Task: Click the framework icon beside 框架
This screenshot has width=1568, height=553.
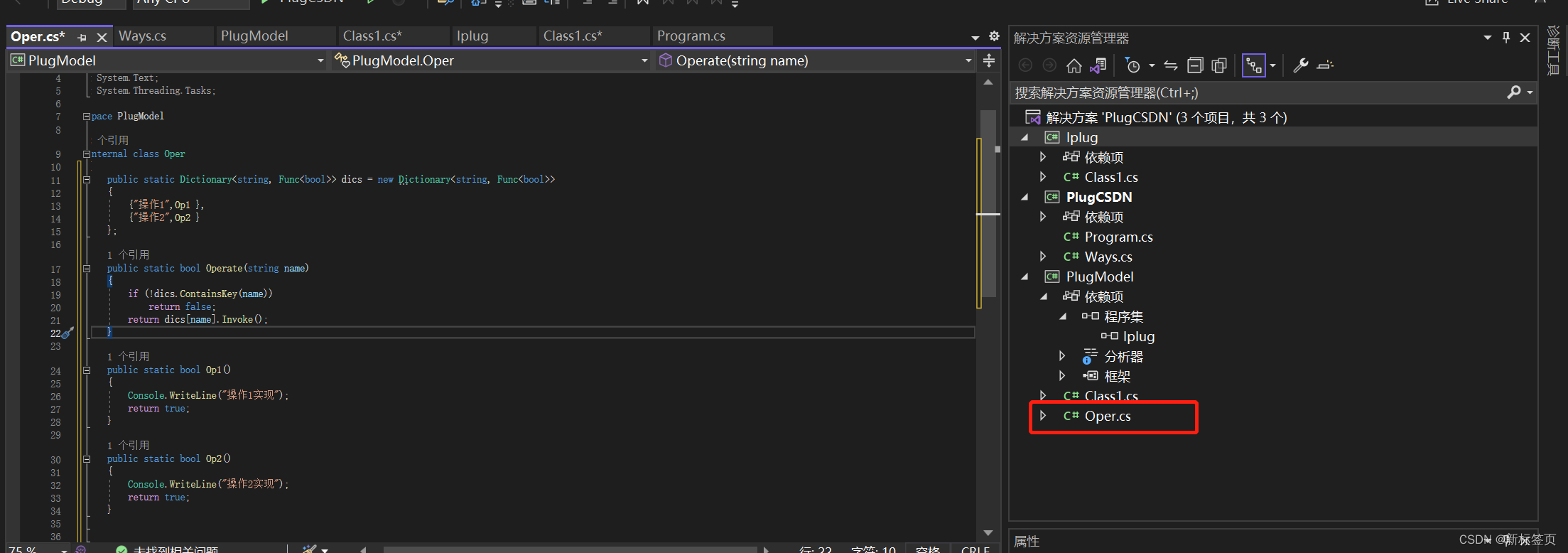Action: click(1090, 376)
